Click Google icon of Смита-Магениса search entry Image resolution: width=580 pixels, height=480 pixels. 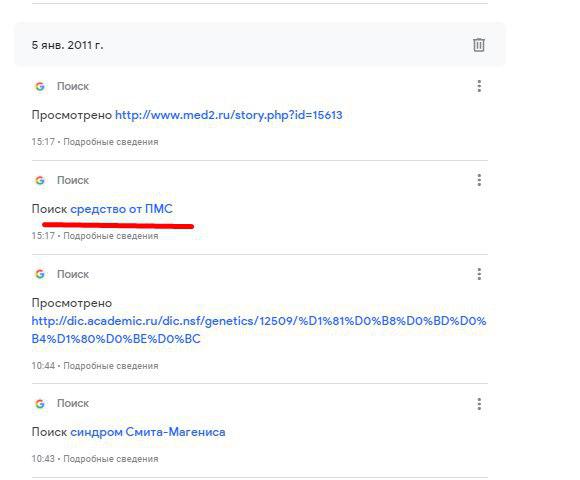pos(40,403)
